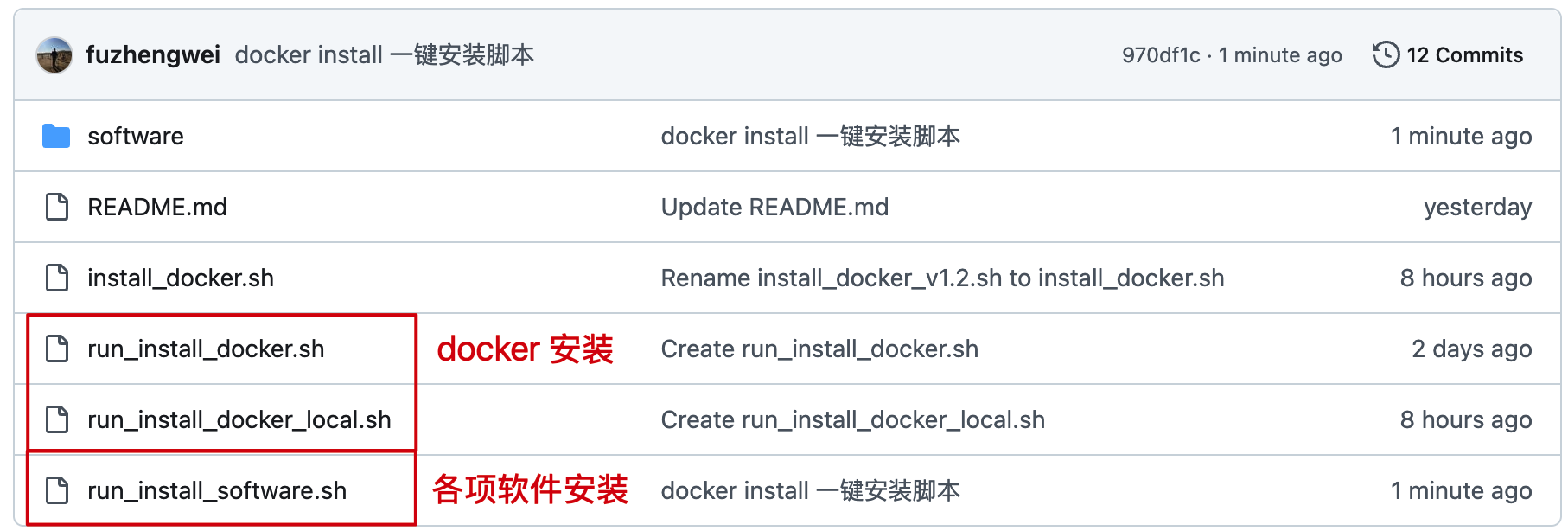Image resolution: width=1568 pixels, height=531 pixels.
Task: View the 12 Commits history
Action: coord(1464,55)
